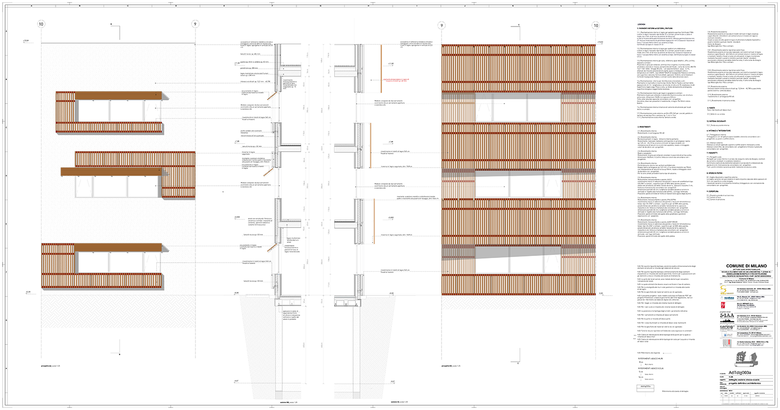
Task: Click the top-left wooden cladding elevation
Action: (110, 111)
